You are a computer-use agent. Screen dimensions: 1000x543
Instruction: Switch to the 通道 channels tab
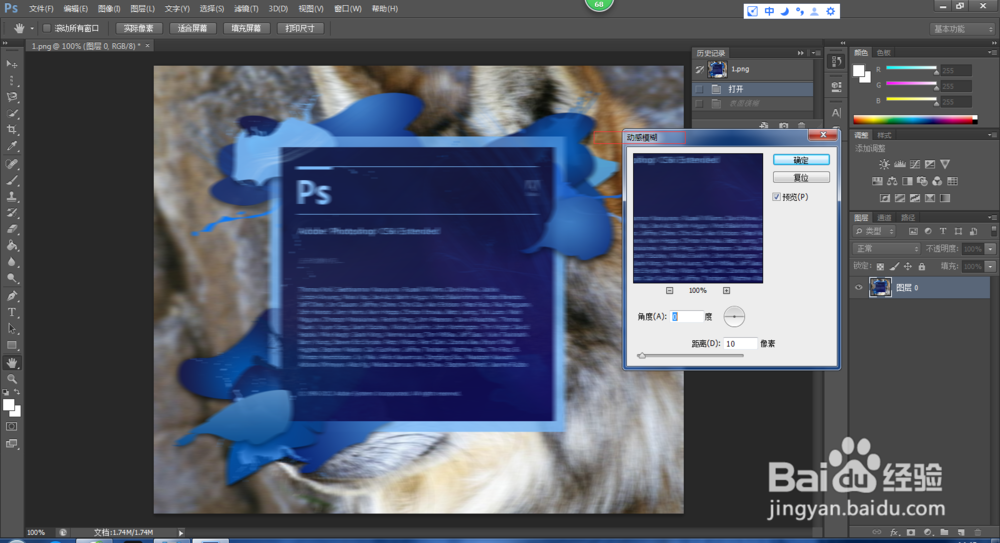point(884,218)
